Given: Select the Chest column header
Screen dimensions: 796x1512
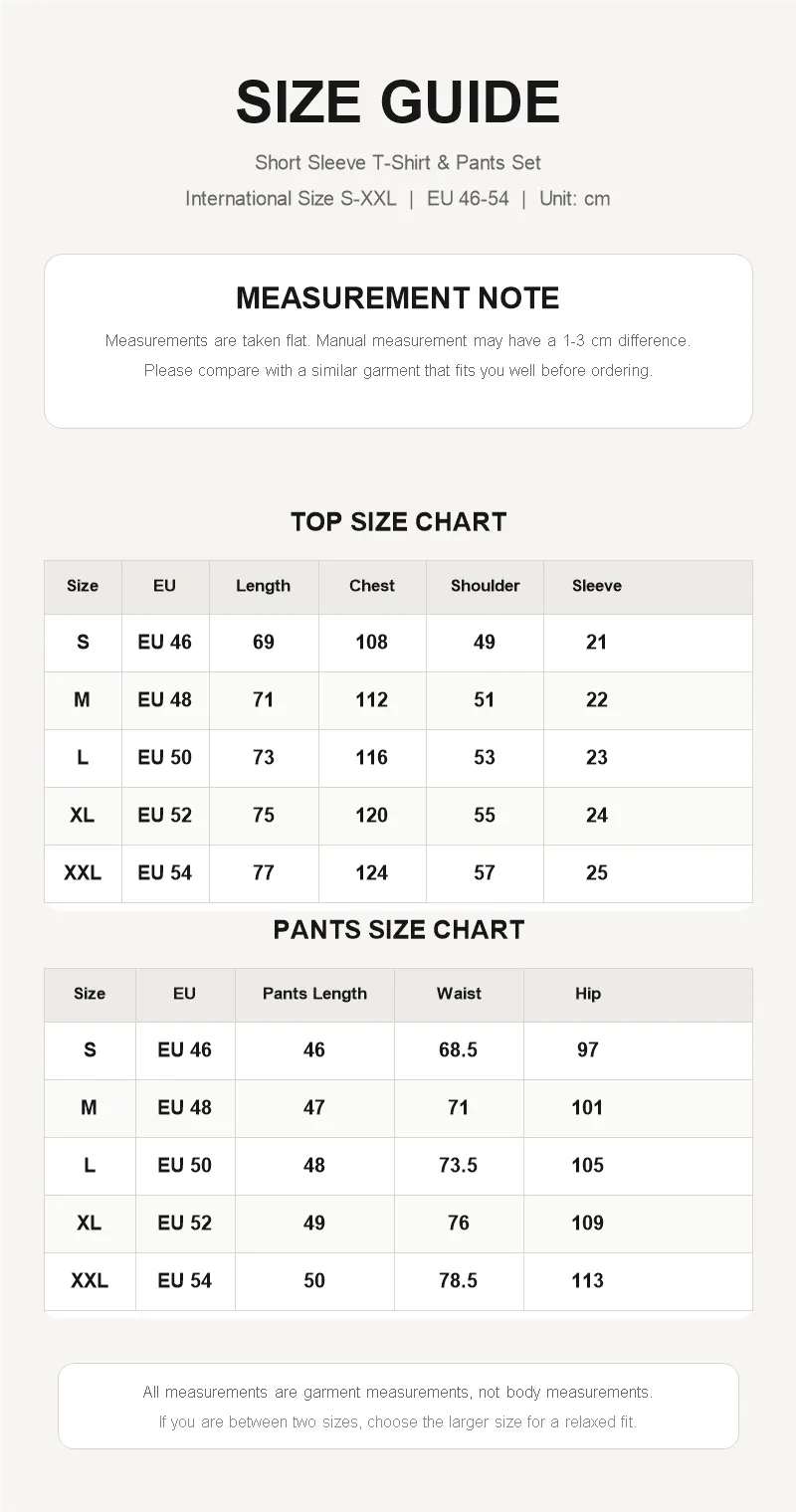Looking at the screenshot, I should pos(372,586).
